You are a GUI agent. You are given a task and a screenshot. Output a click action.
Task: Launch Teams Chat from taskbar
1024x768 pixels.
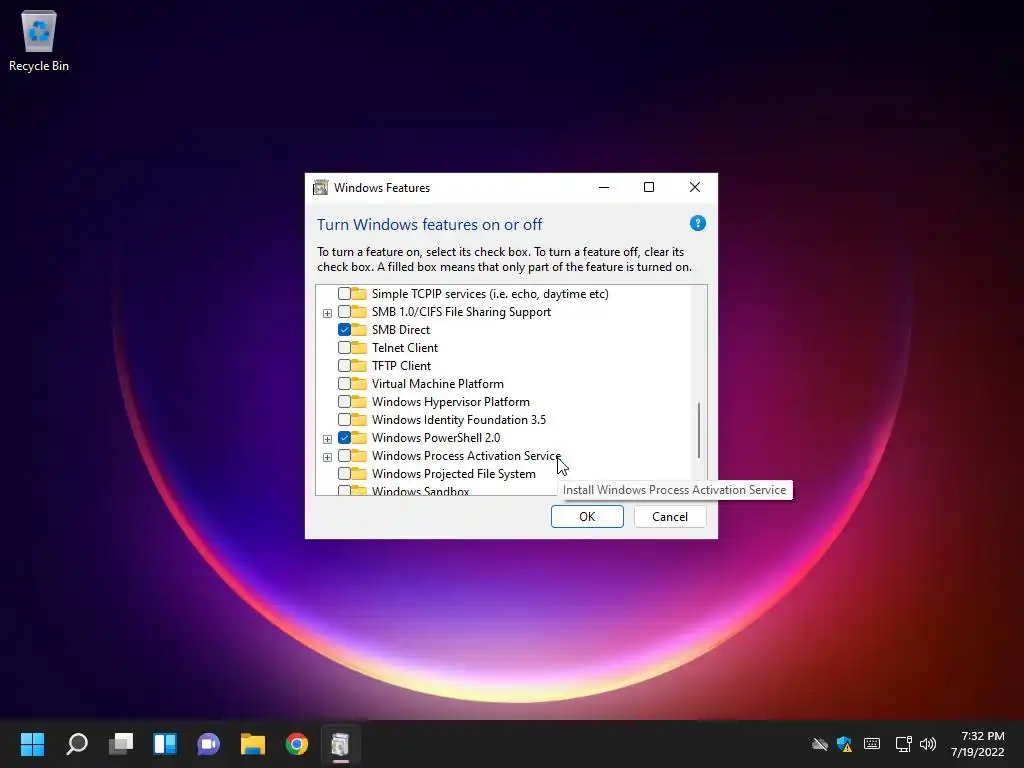tap(208, 744)
